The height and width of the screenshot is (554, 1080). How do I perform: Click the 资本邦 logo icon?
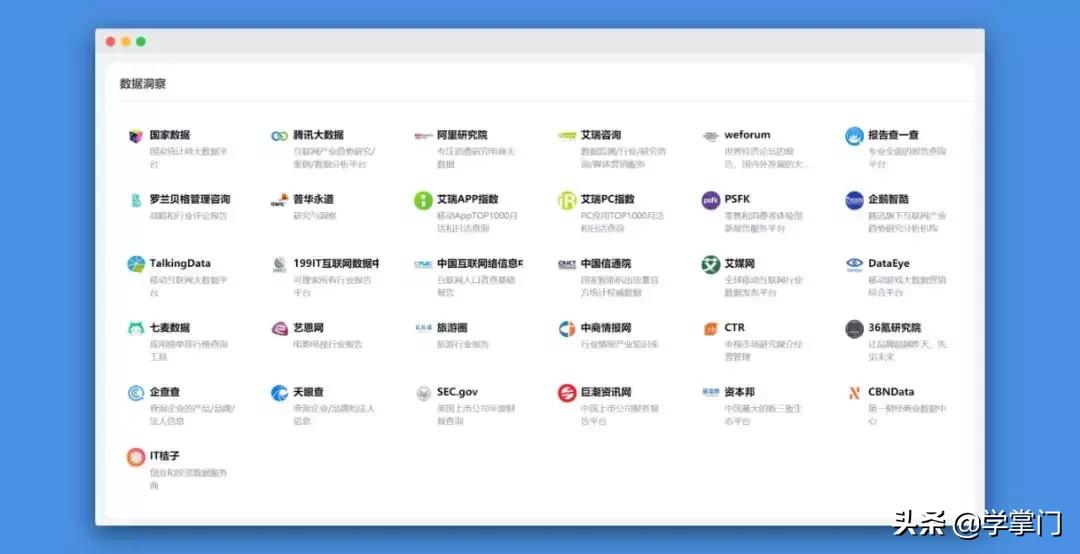(710, 392)
